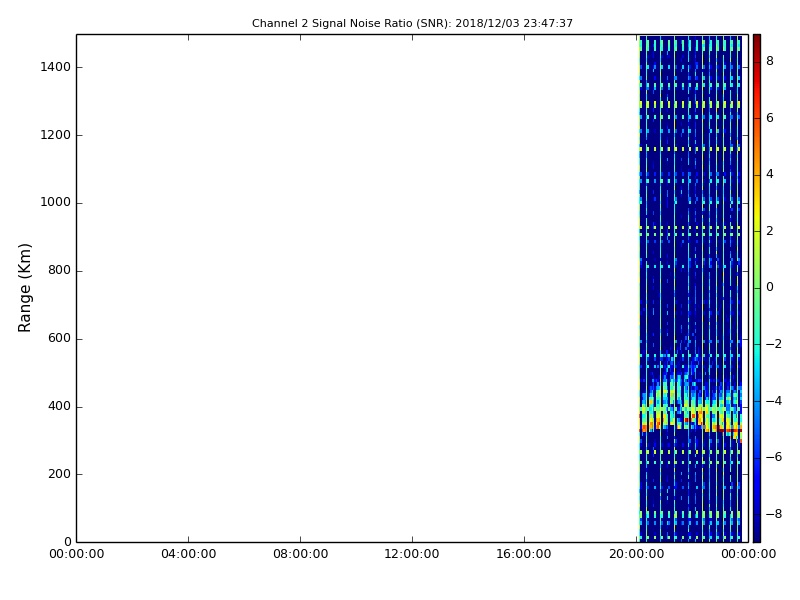Viewport: 800px width, 600px height.
Task: Click the colorbar tick label 8
Action: (x=770, y=61)
